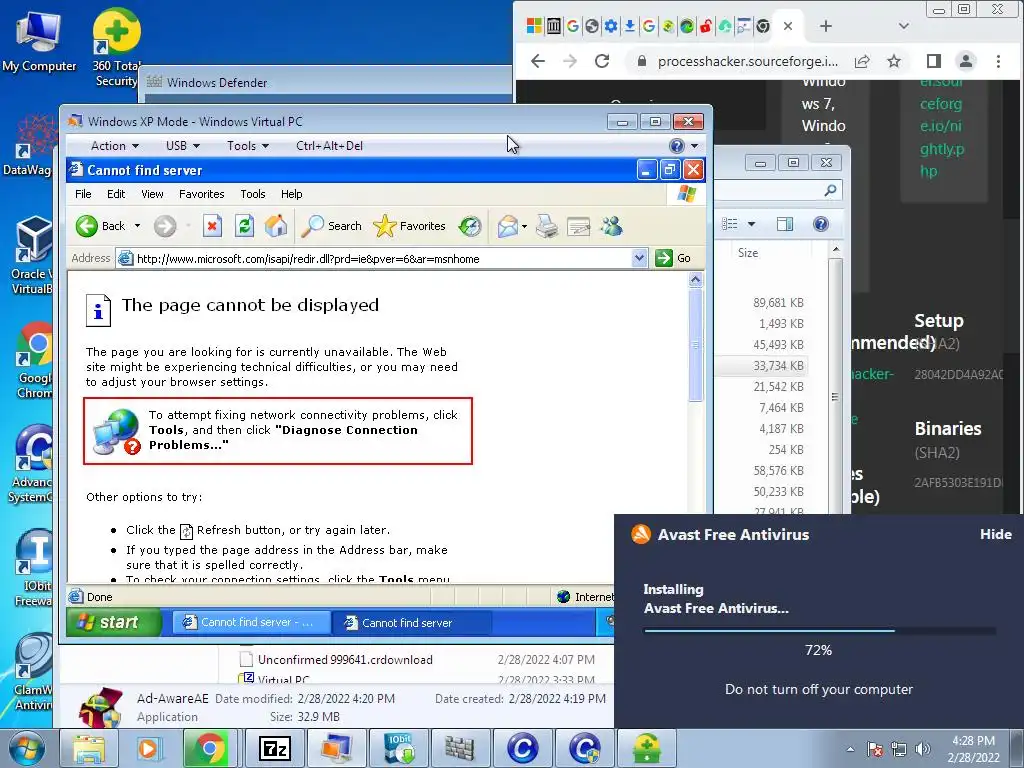
Task: Click the Print icon in IE toolbar
Action: 547,226
